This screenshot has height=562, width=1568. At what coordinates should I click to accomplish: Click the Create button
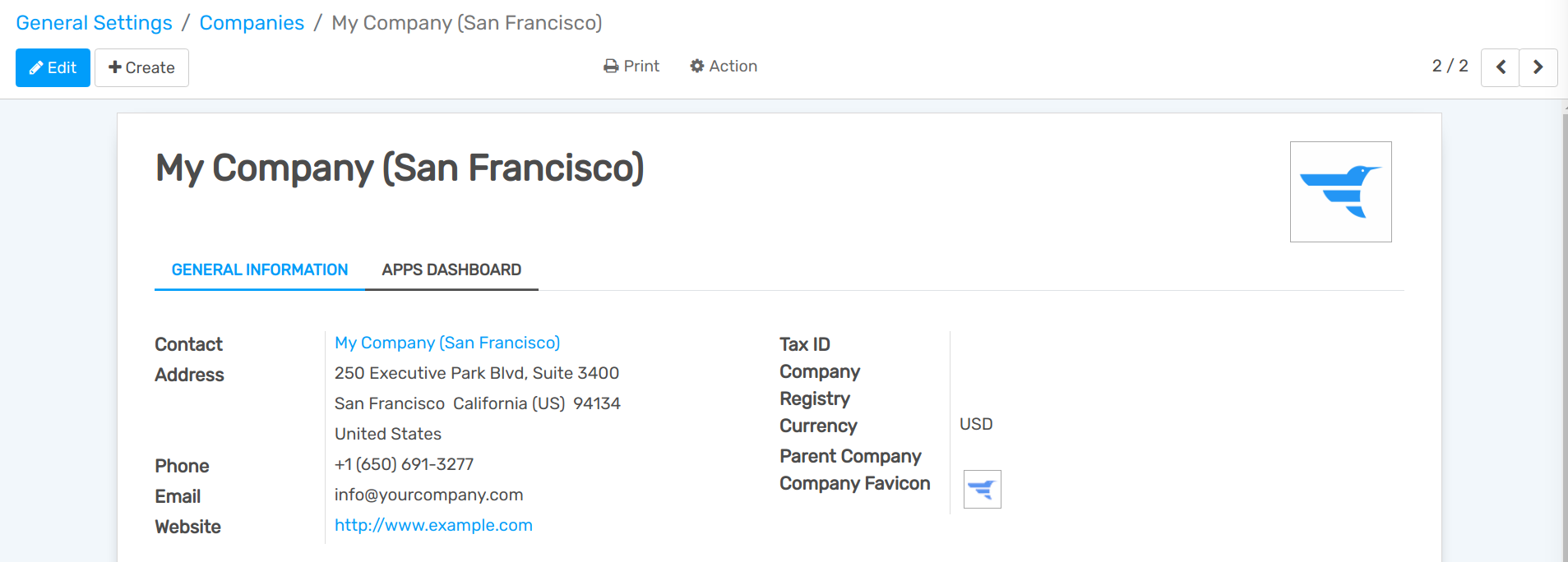[x=141, y=67]
